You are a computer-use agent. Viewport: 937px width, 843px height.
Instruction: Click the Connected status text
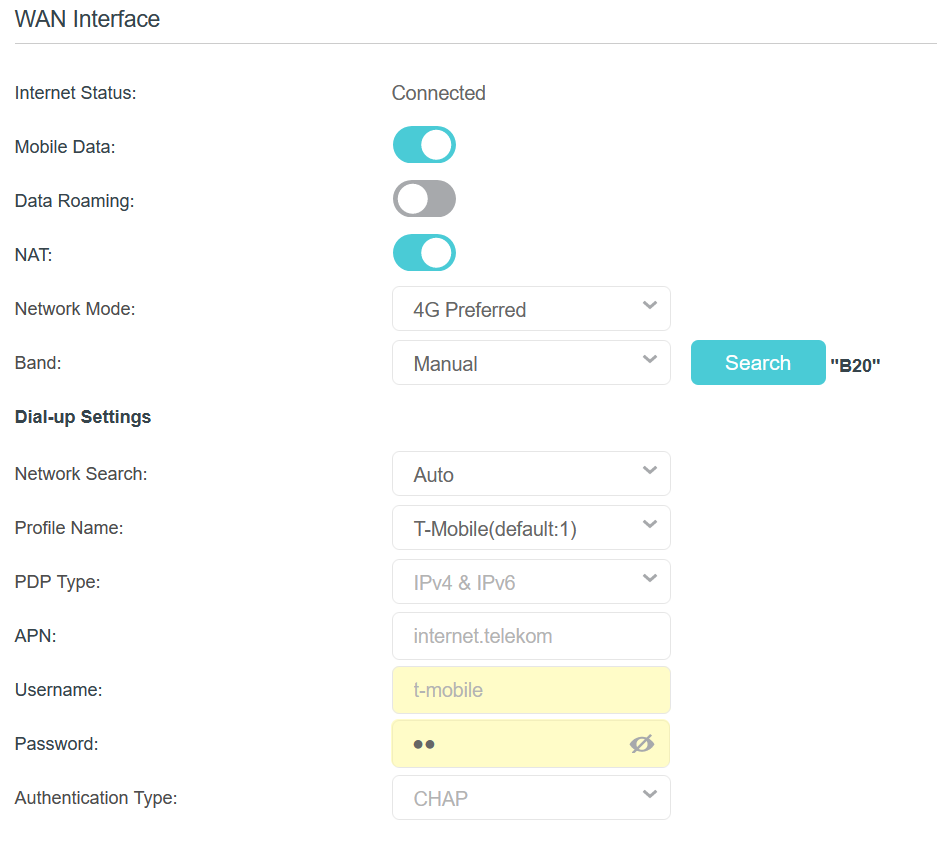click(x=438, y=93)
